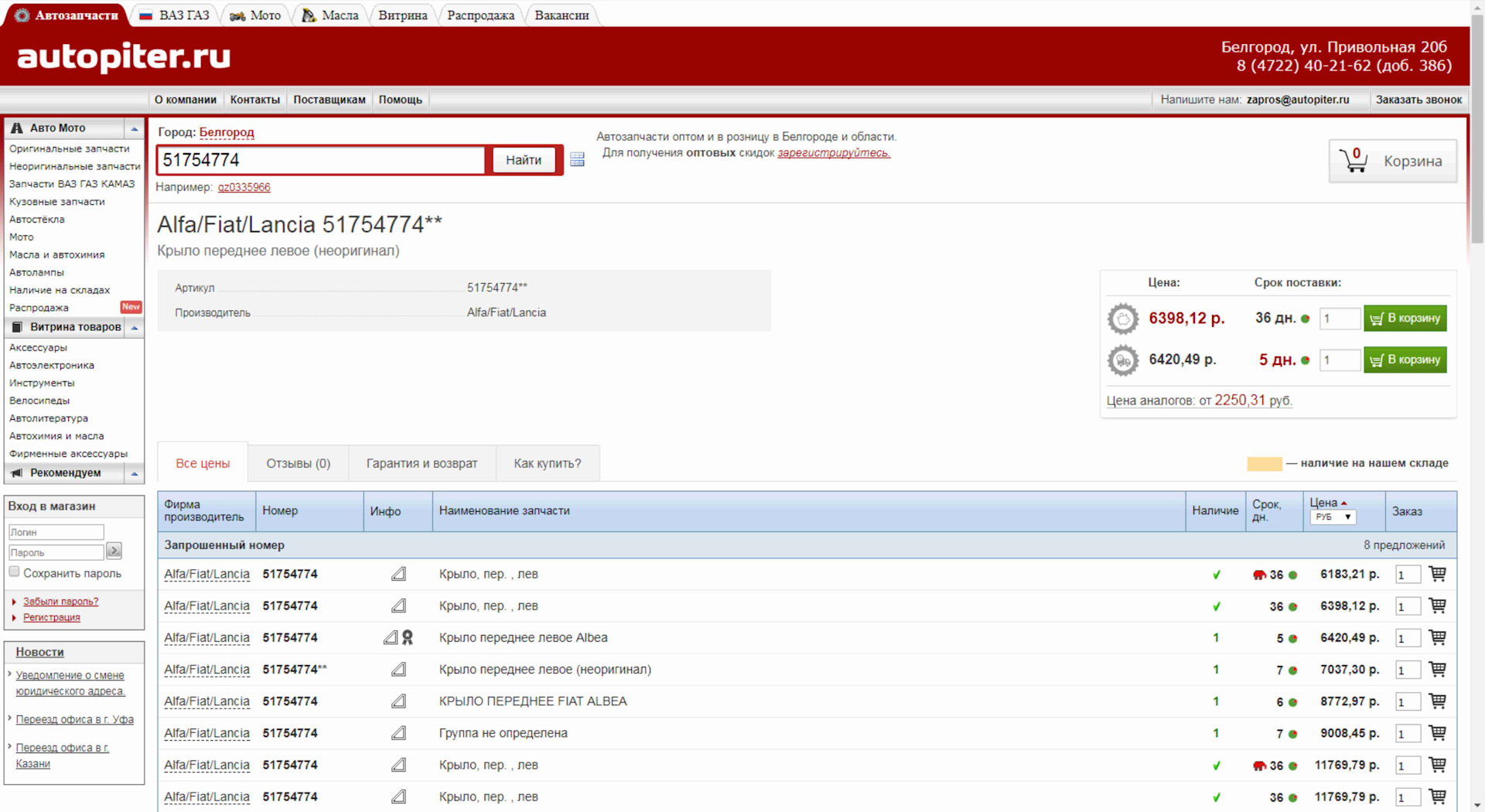The height and width of the screenshot is (812, 1485).
Task: Click the login arrow button next to password
Action: pos(114,551)
